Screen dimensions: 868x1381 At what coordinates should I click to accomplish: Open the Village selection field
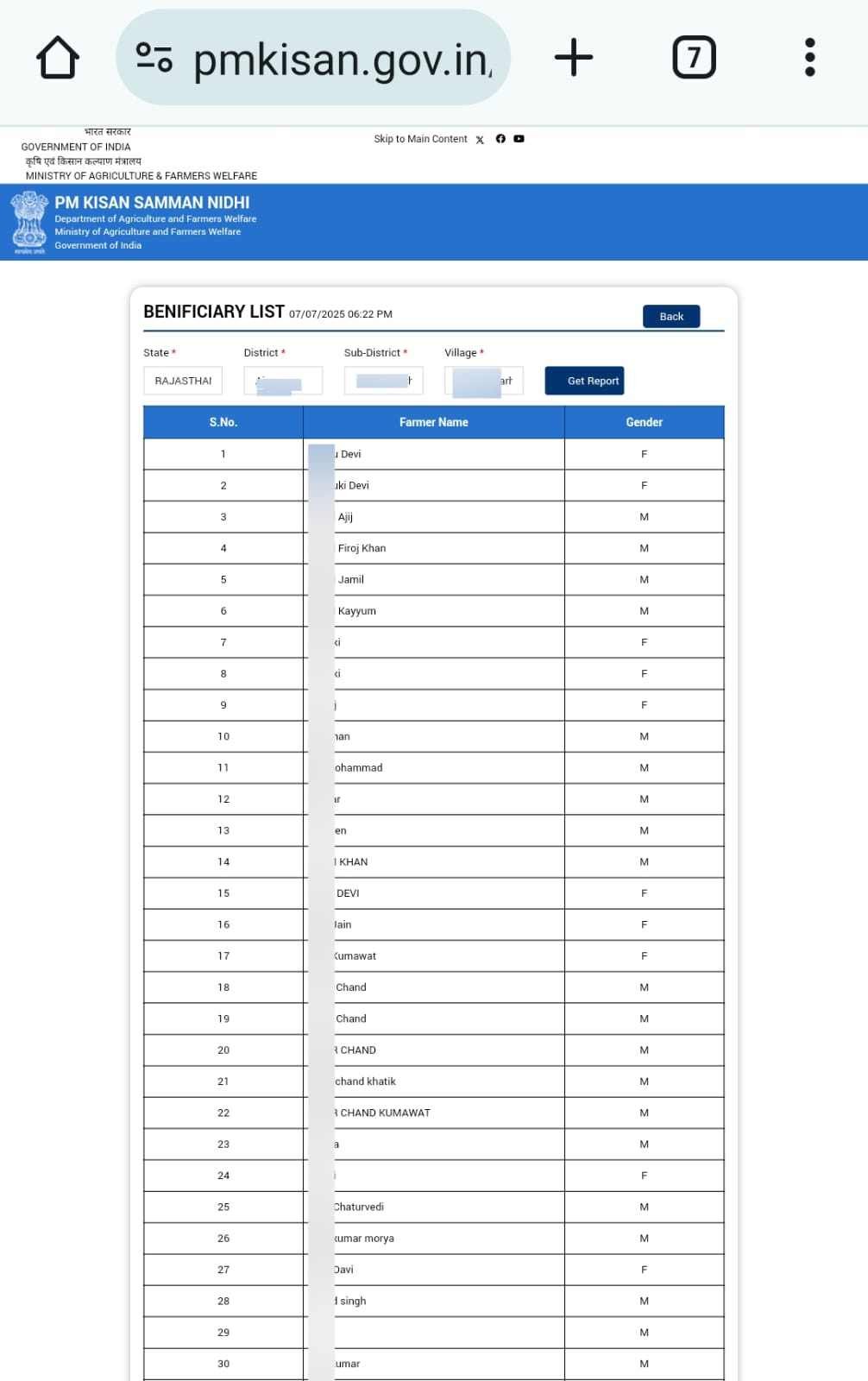pyautogui.click(x=483, y=380)
